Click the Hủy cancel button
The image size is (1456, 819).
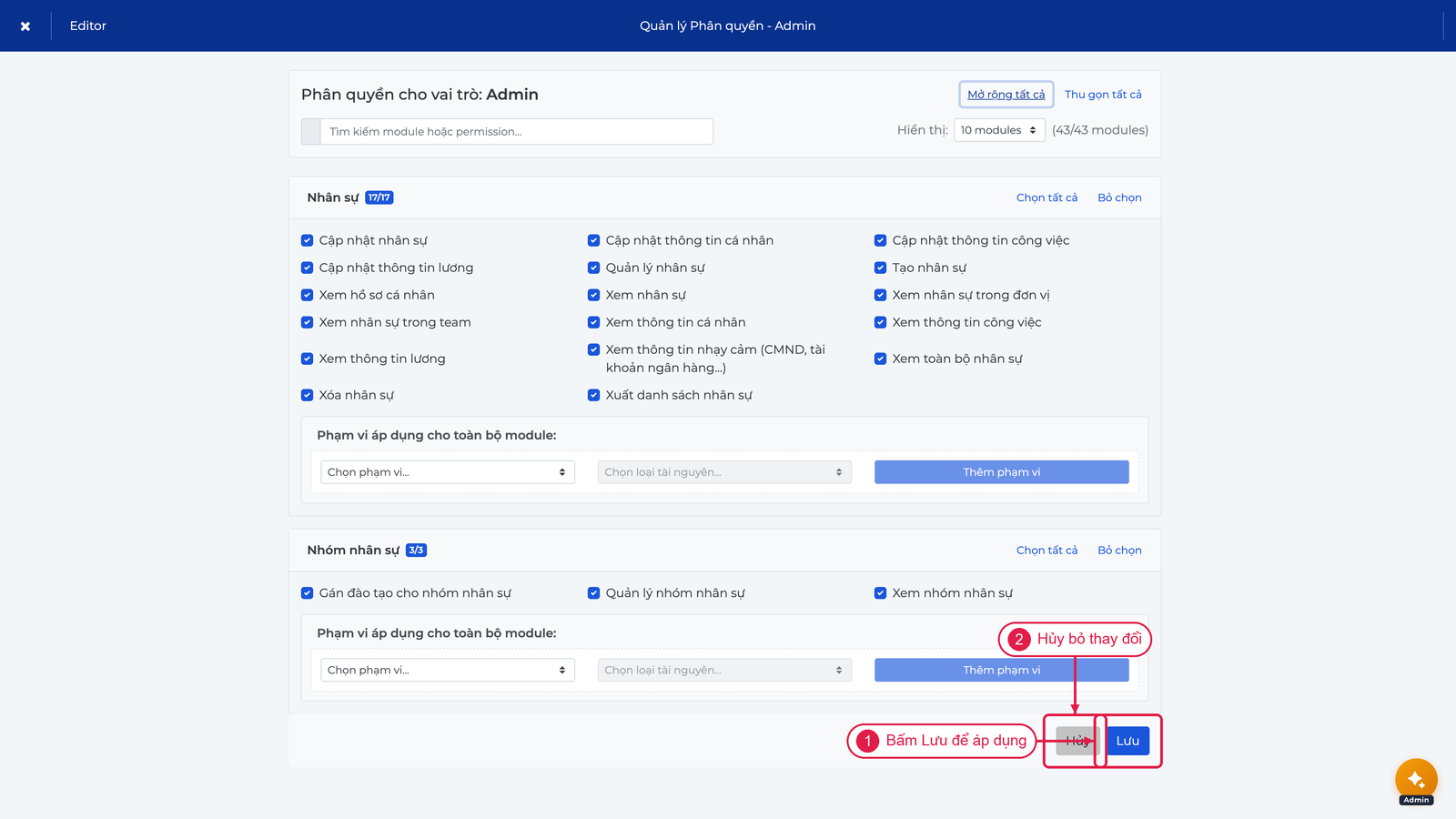pyautogui.click(x=1077, y=741)
